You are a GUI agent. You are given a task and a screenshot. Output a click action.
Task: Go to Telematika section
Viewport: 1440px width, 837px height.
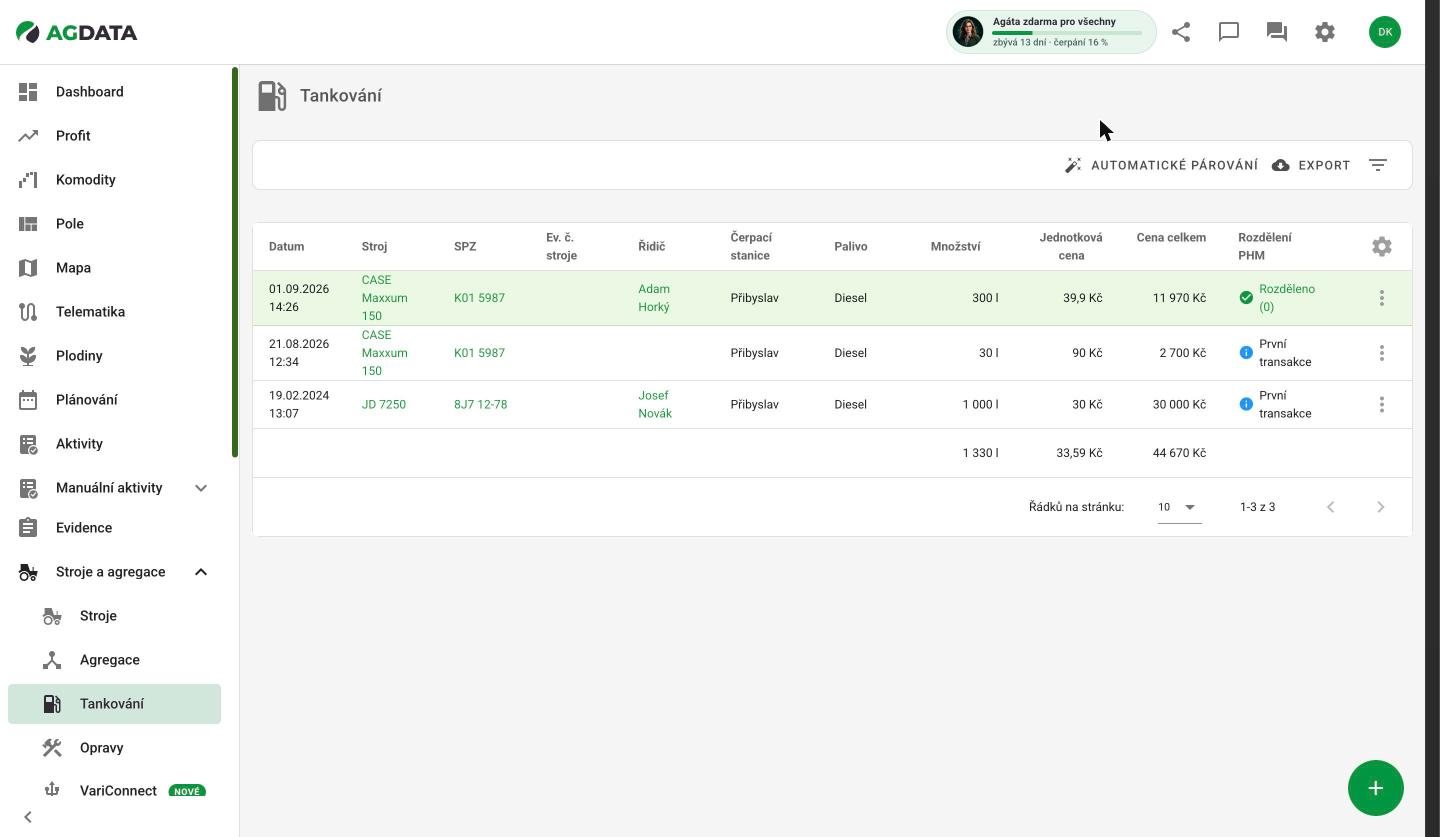(x=114, y=312)
